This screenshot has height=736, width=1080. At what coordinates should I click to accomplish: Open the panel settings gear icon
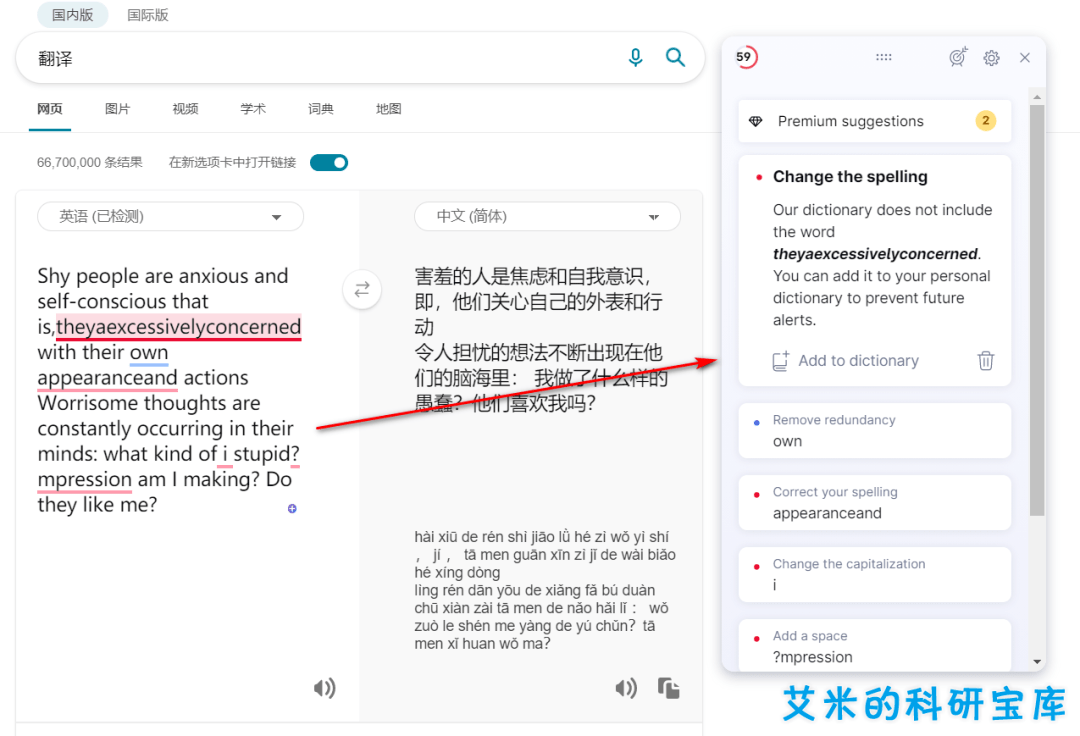(991, 58)
